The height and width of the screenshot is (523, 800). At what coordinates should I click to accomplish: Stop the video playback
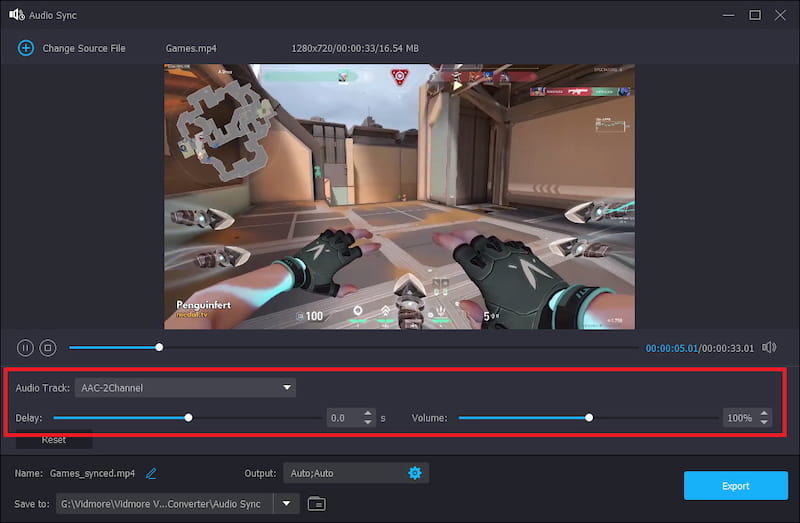(x=48, y=348)
